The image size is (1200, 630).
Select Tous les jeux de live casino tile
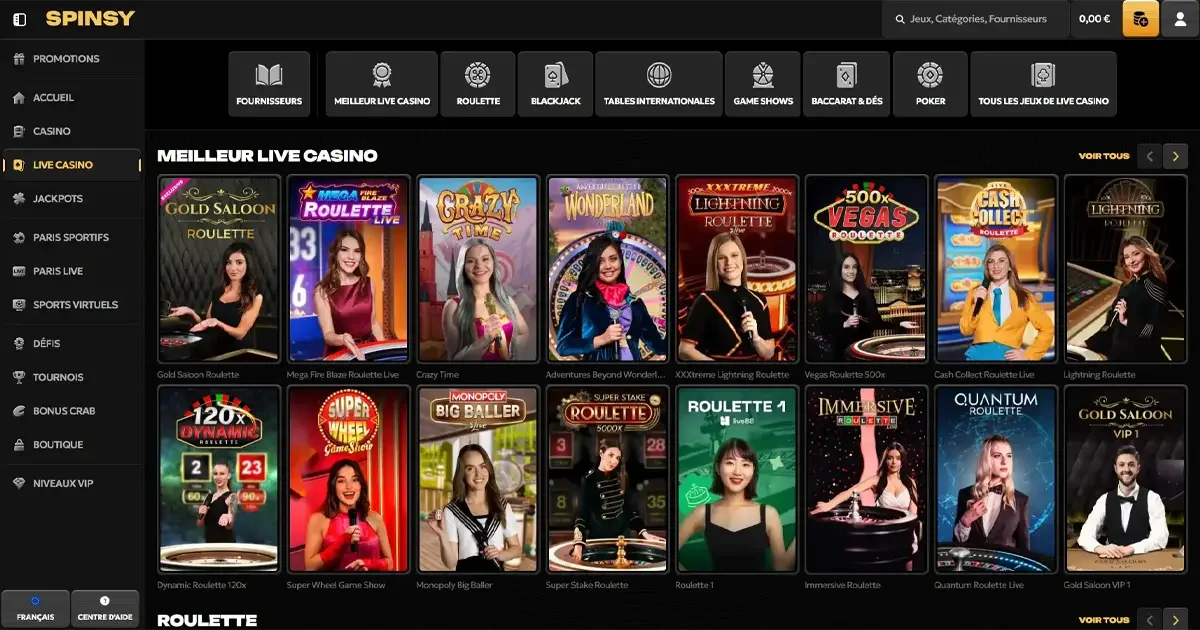[1043, 85]
